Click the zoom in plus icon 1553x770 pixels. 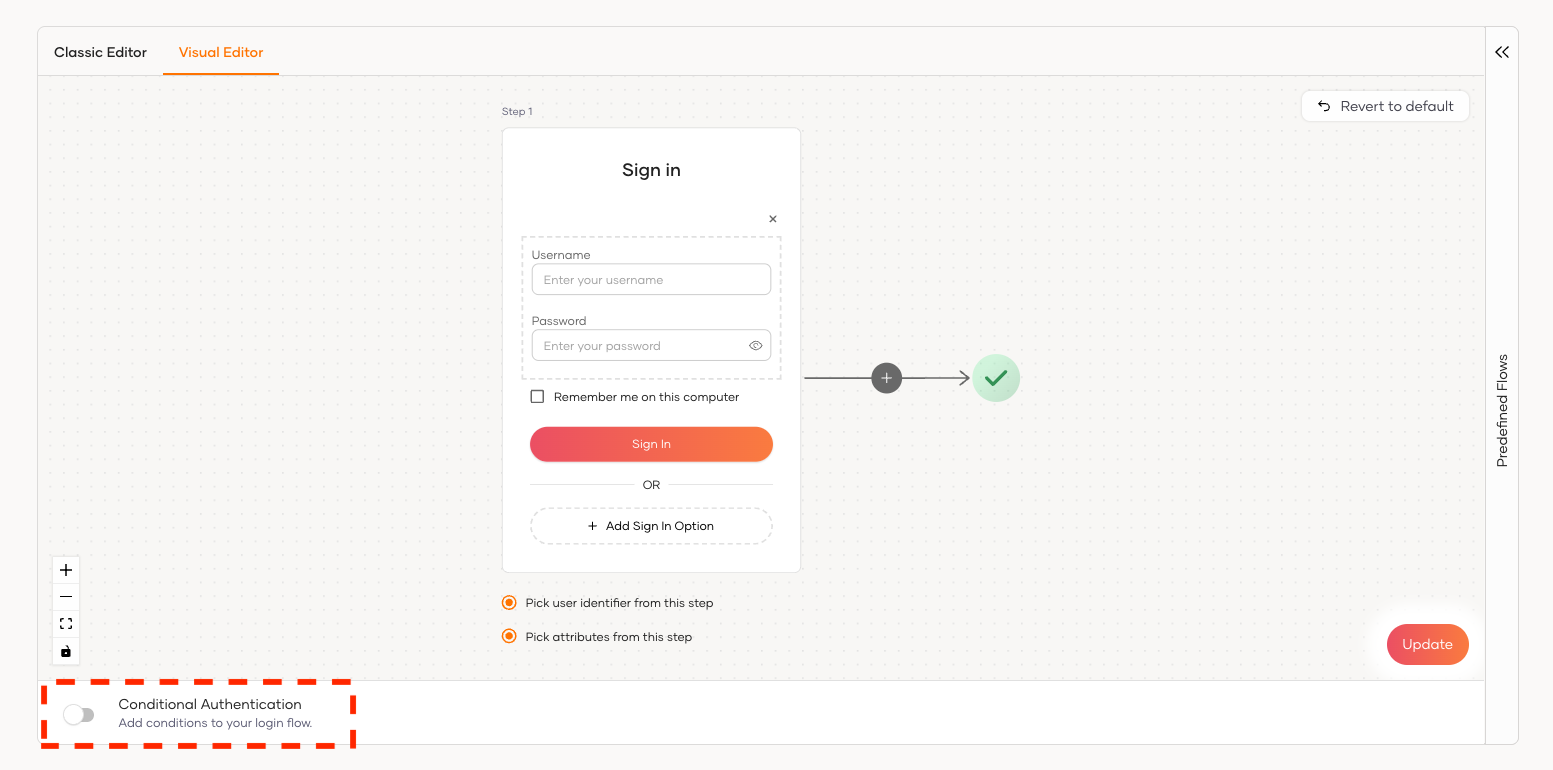click(66, 570)
